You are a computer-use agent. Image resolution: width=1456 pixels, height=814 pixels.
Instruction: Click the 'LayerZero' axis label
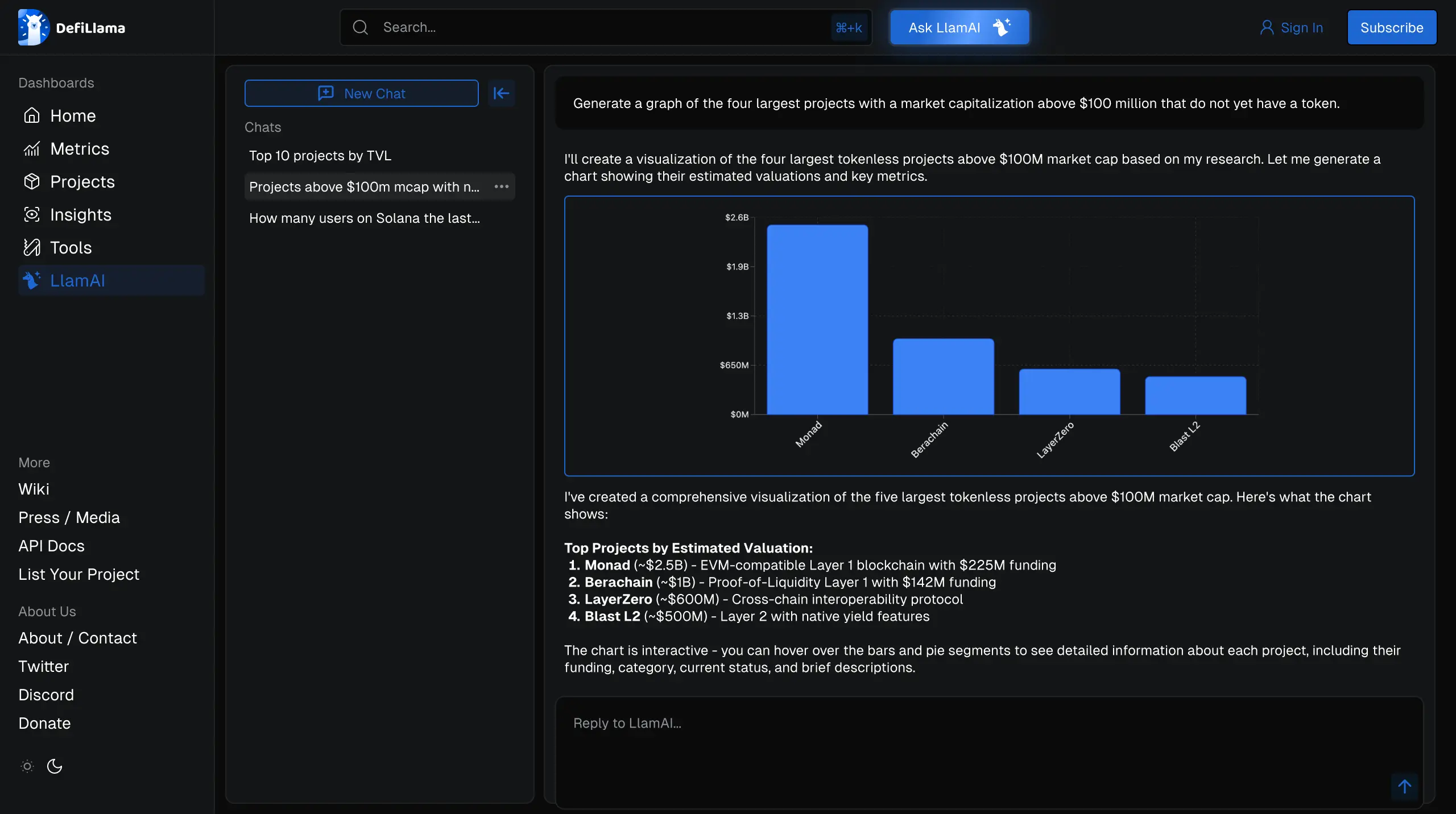click(1054, 439)
